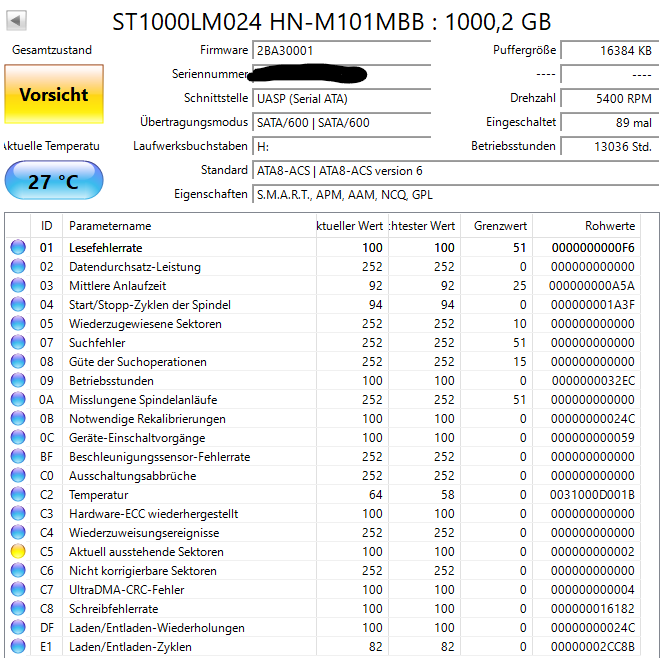Click the blue status dot for Nicht korrigierbare Sektoren
Screen dimensions: 665x658
coord(18,570)
